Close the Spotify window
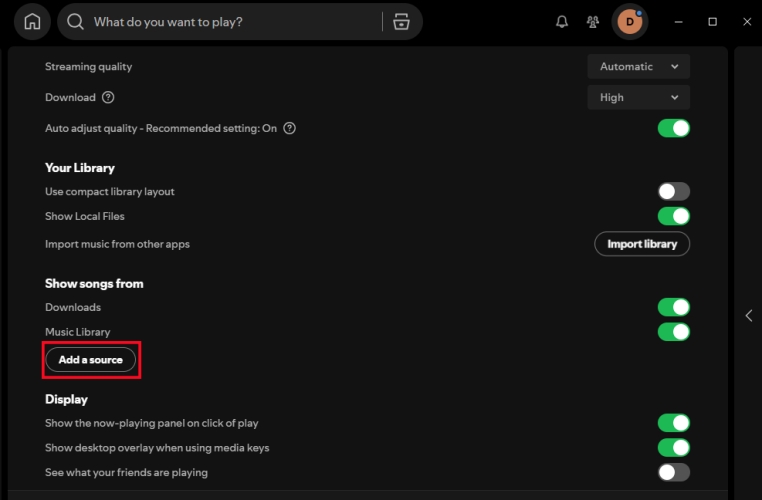 pos(747,22)
